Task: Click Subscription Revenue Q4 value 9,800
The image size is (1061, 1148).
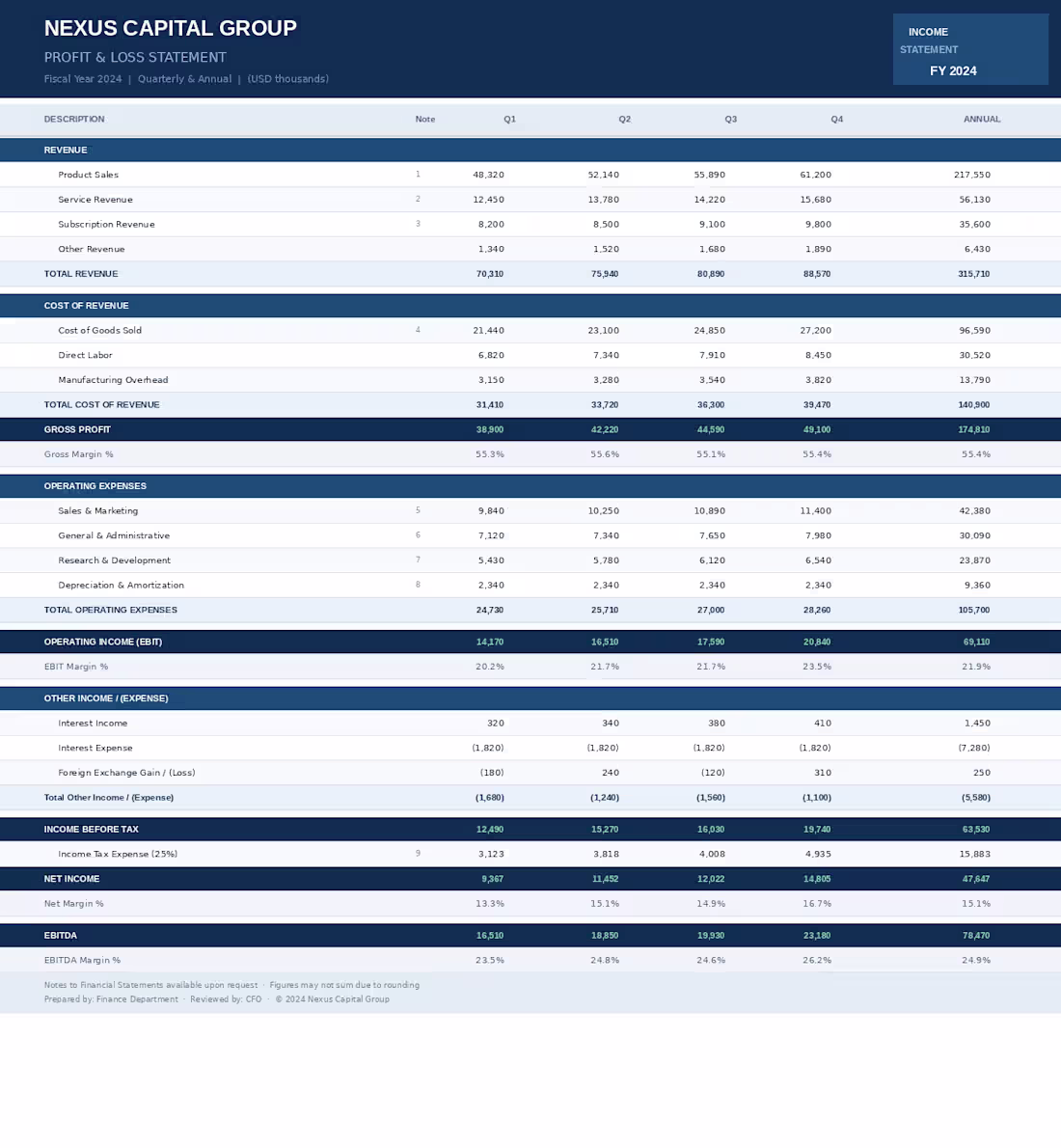Action: pos(818,224)
